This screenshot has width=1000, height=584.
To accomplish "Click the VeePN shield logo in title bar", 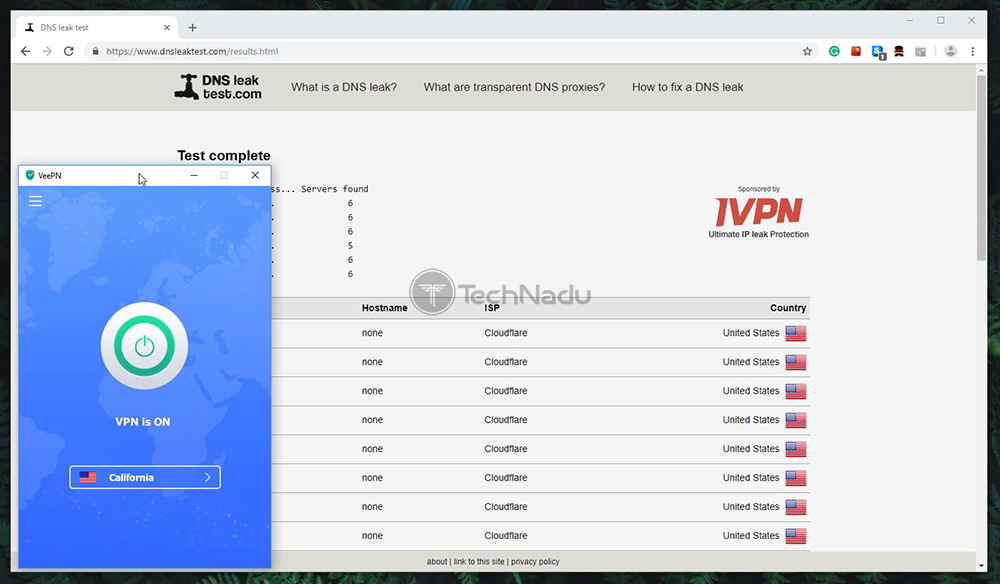I will pyautogui.click(x=29, y=175).
